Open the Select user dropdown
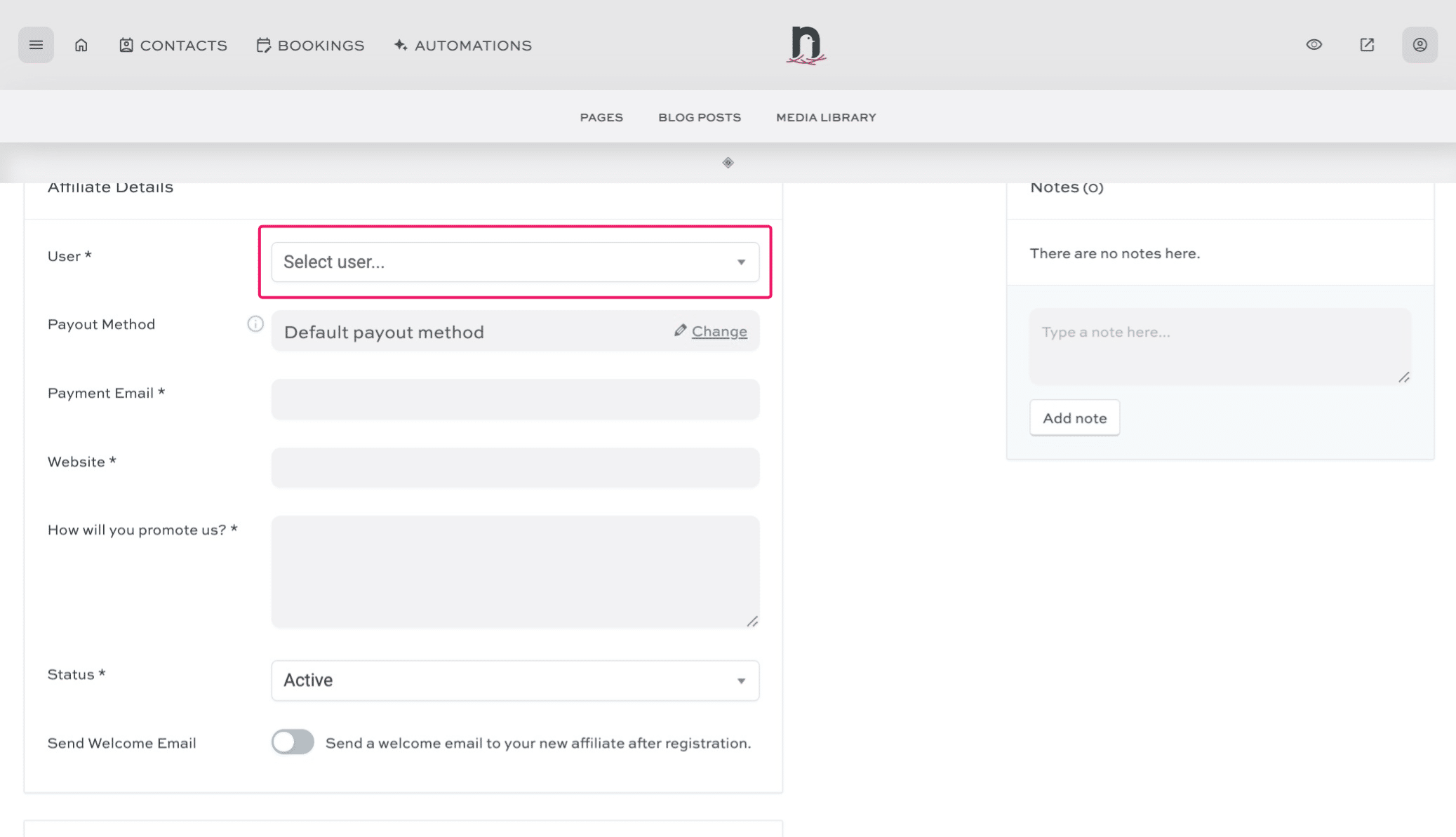Image resolution: width=1456 pixels, height=837 pixels. coord(514,262)
